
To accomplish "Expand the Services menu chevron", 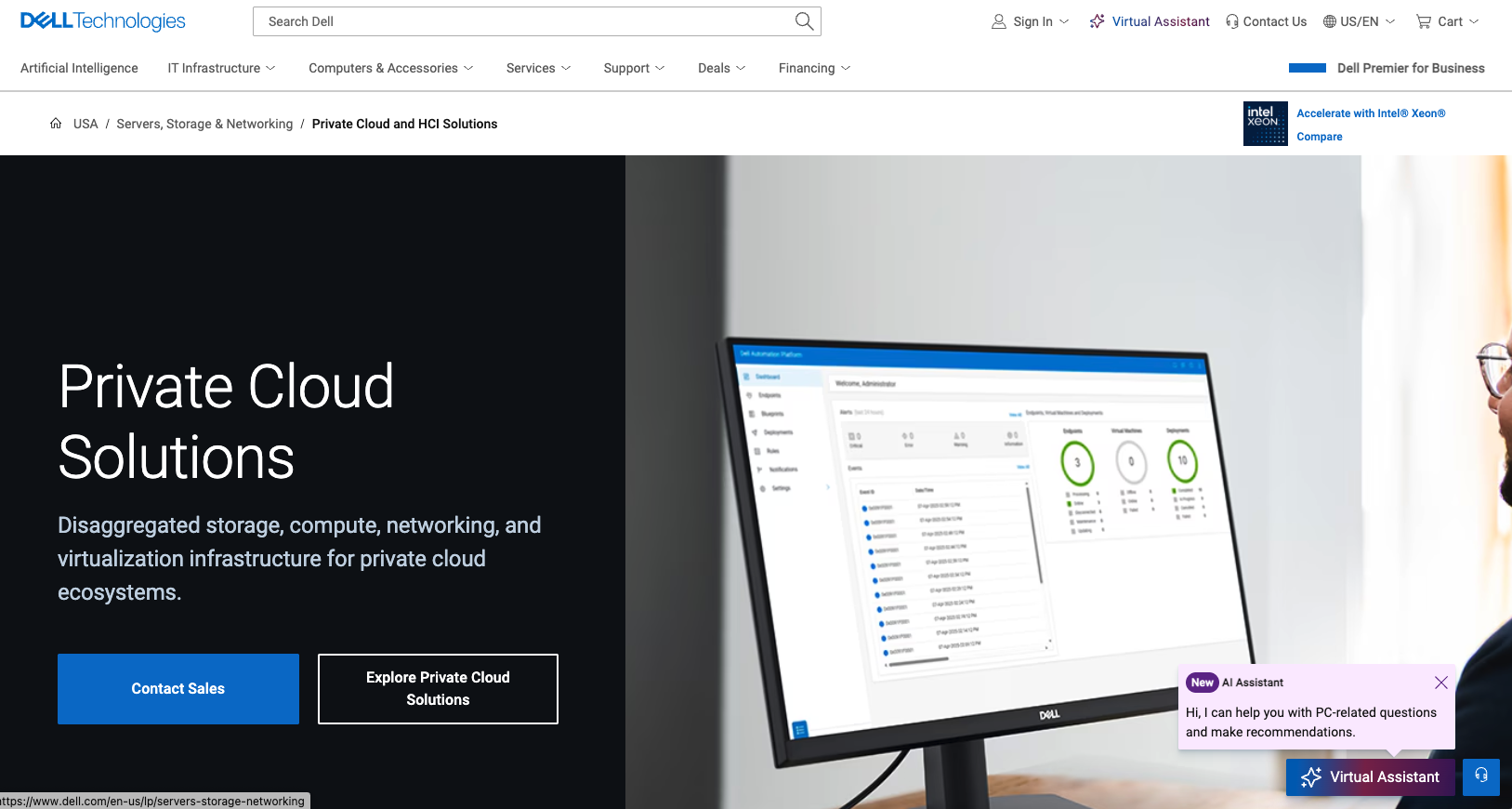I will click(566, 68).
